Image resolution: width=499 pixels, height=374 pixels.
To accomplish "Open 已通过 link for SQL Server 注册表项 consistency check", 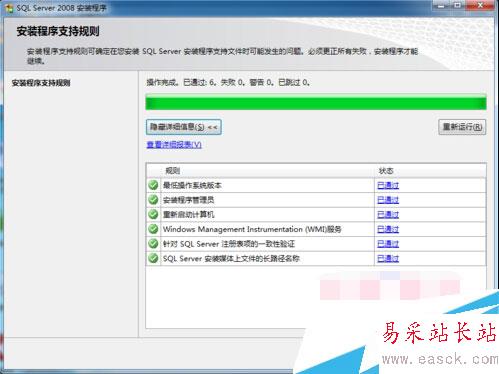I will 388,244.
